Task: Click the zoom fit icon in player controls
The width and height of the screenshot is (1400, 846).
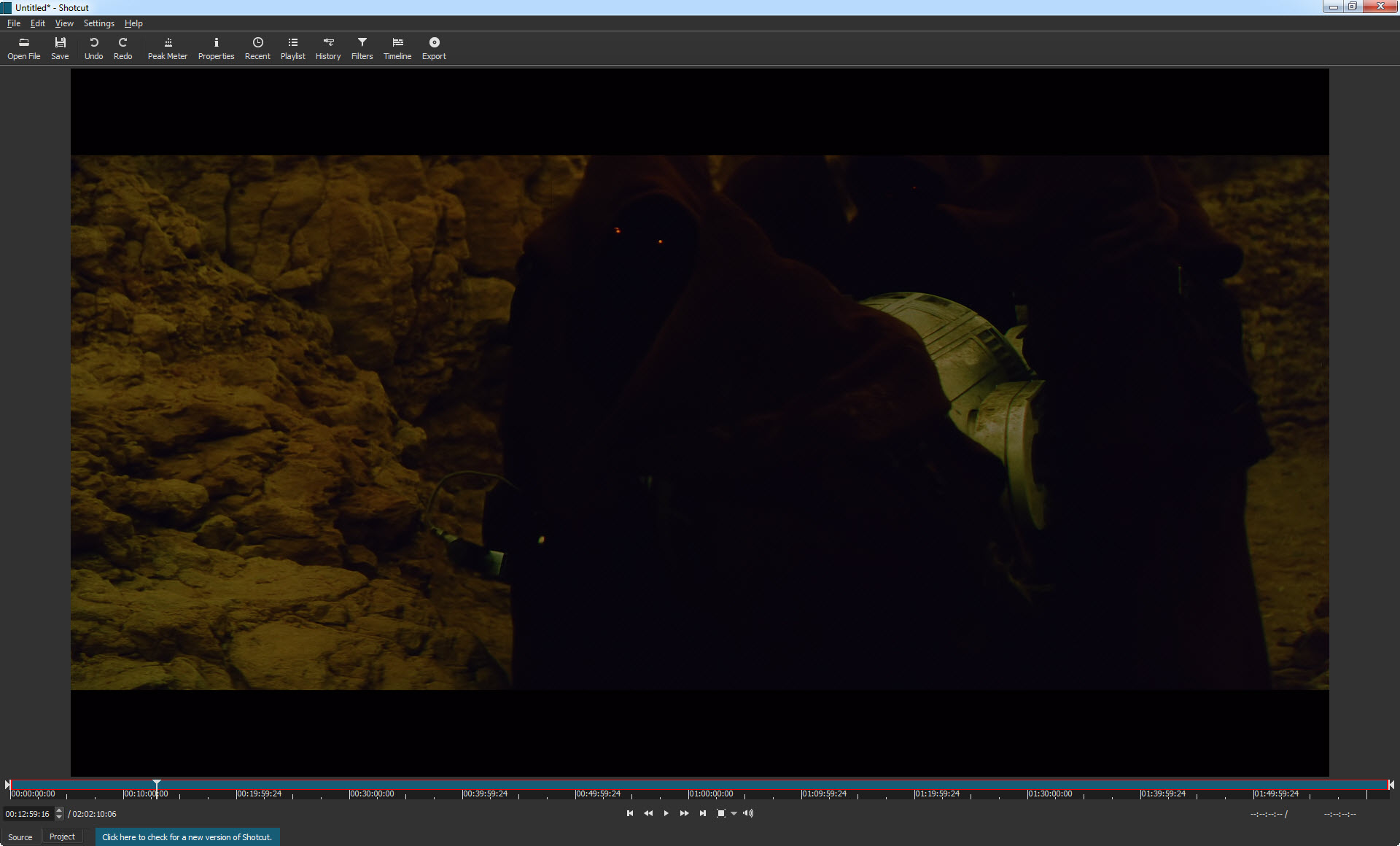Action: (720, 813)
